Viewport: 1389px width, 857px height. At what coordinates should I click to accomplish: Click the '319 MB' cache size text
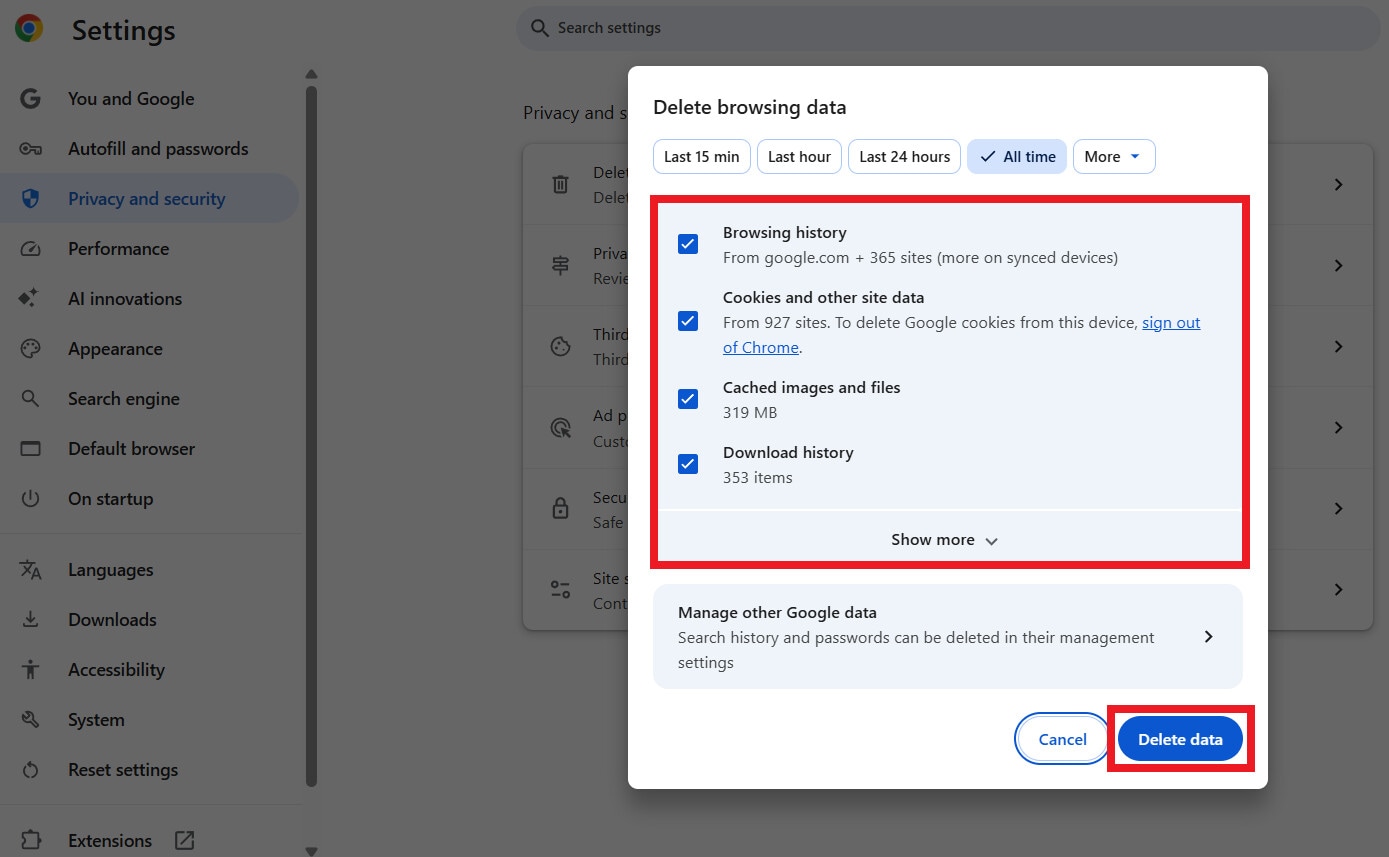pos(750,413)
